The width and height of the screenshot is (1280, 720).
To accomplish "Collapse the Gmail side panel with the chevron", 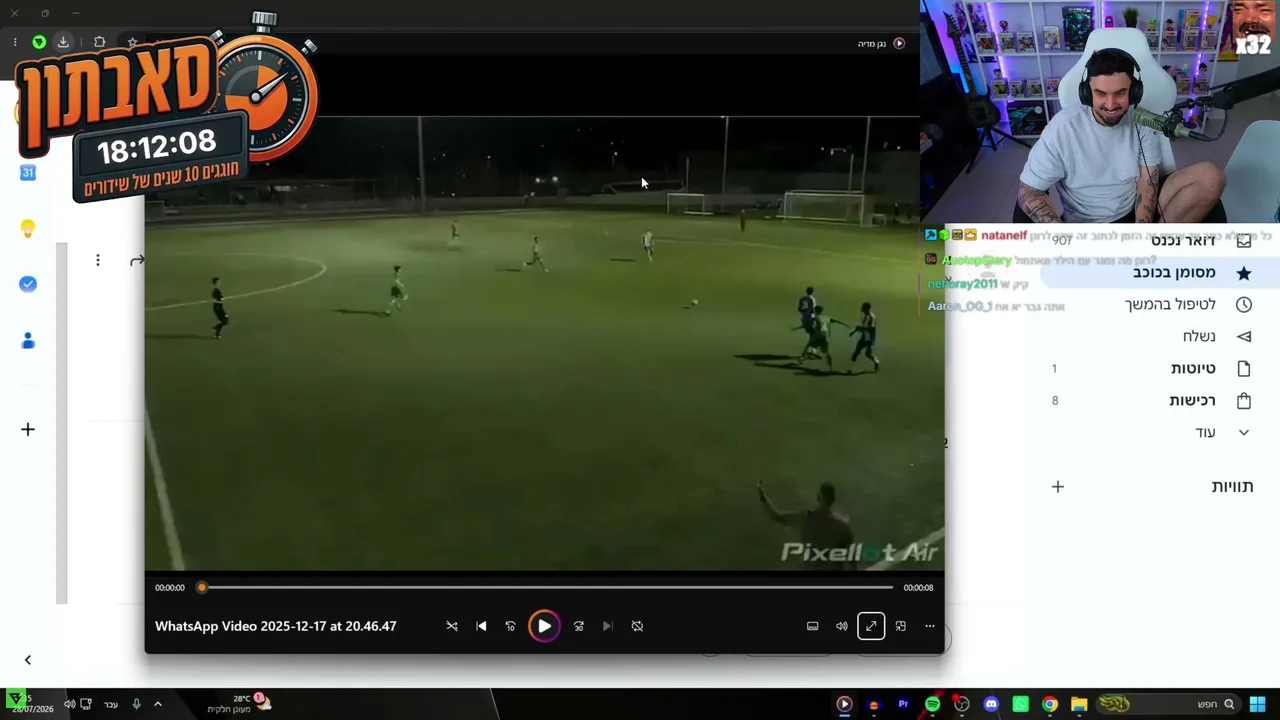I will 28,660.
